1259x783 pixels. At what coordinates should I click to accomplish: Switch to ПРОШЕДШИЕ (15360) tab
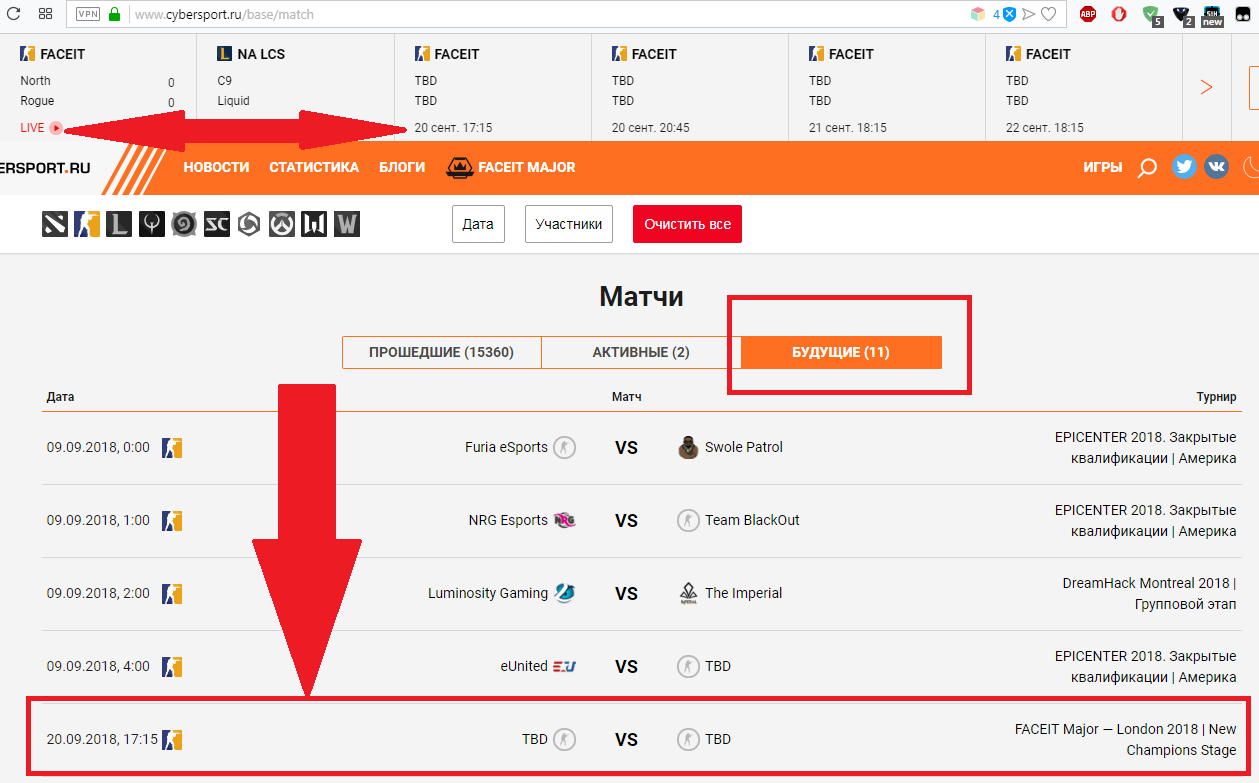tap(441, 352)
